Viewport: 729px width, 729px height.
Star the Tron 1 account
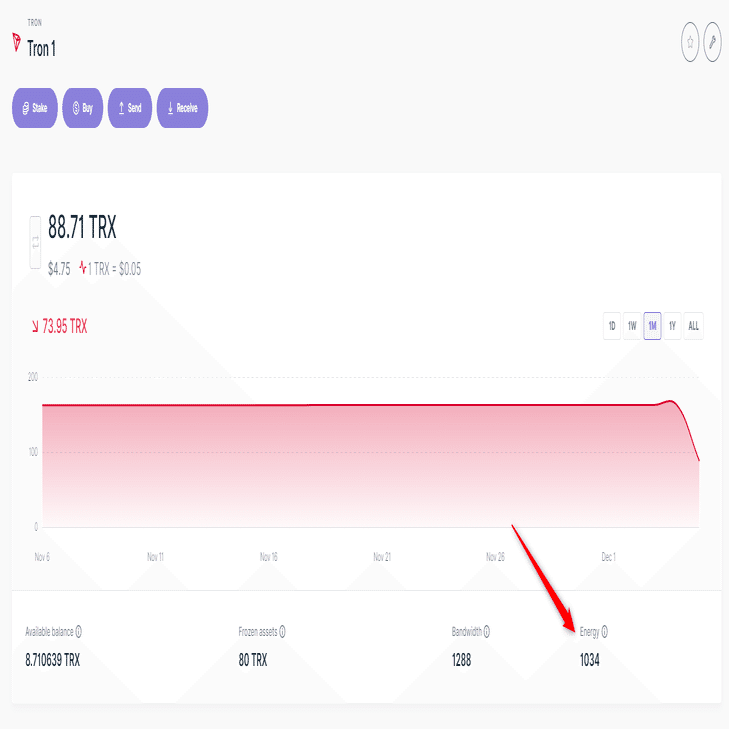click(x=690, y=42)
